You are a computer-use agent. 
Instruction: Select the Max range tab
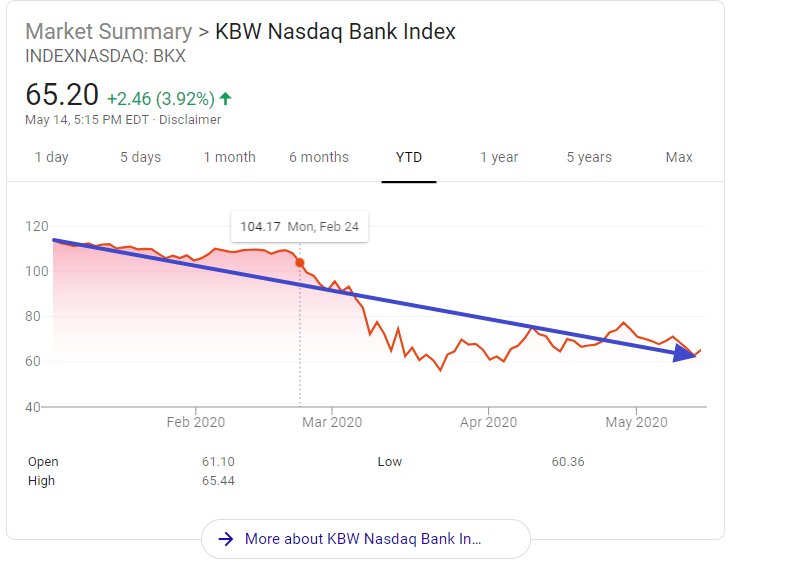click(x=679, y=157)
